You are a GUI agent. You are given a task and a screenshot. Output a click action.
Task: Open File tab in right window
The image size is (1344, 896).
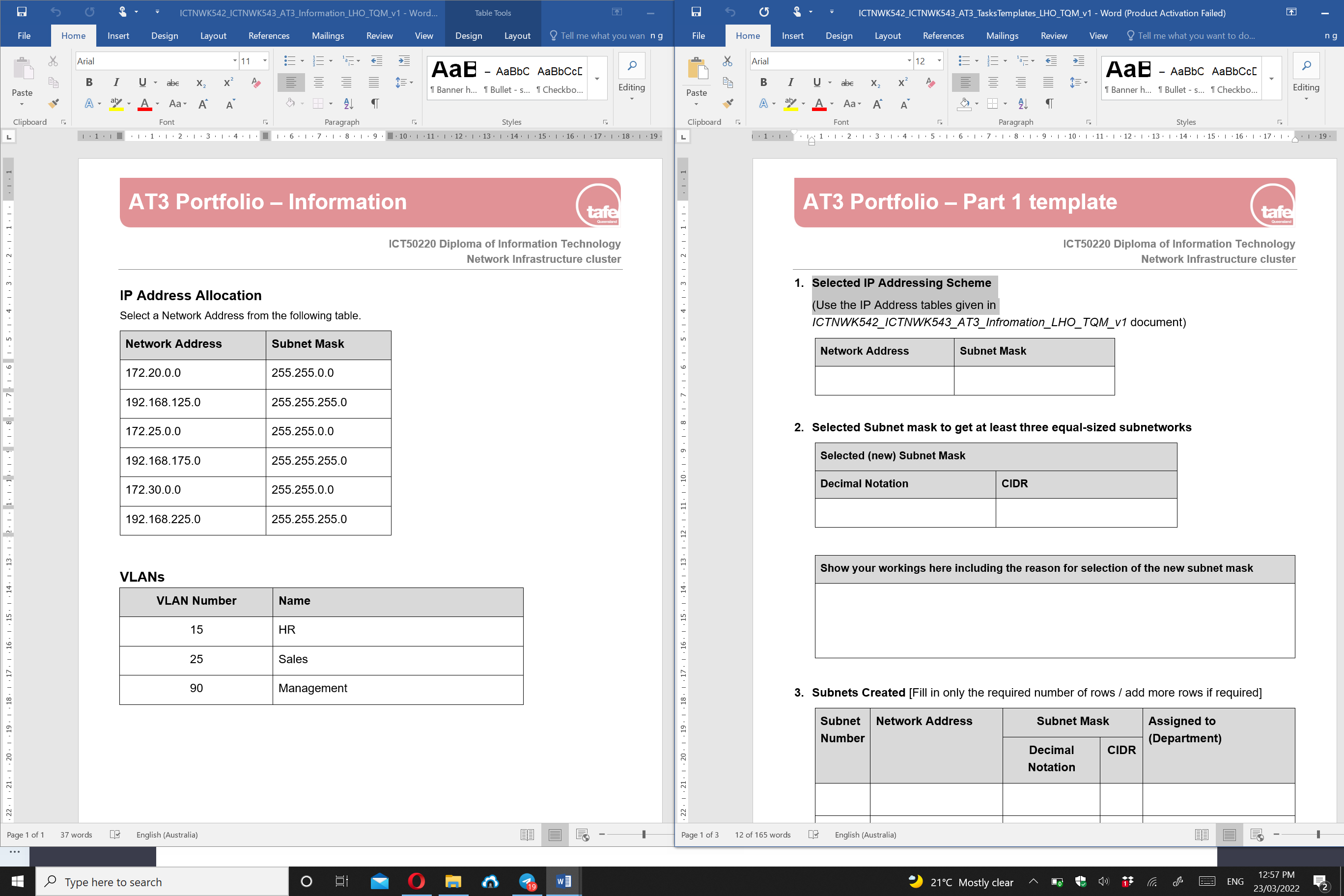tap(699, 35)
